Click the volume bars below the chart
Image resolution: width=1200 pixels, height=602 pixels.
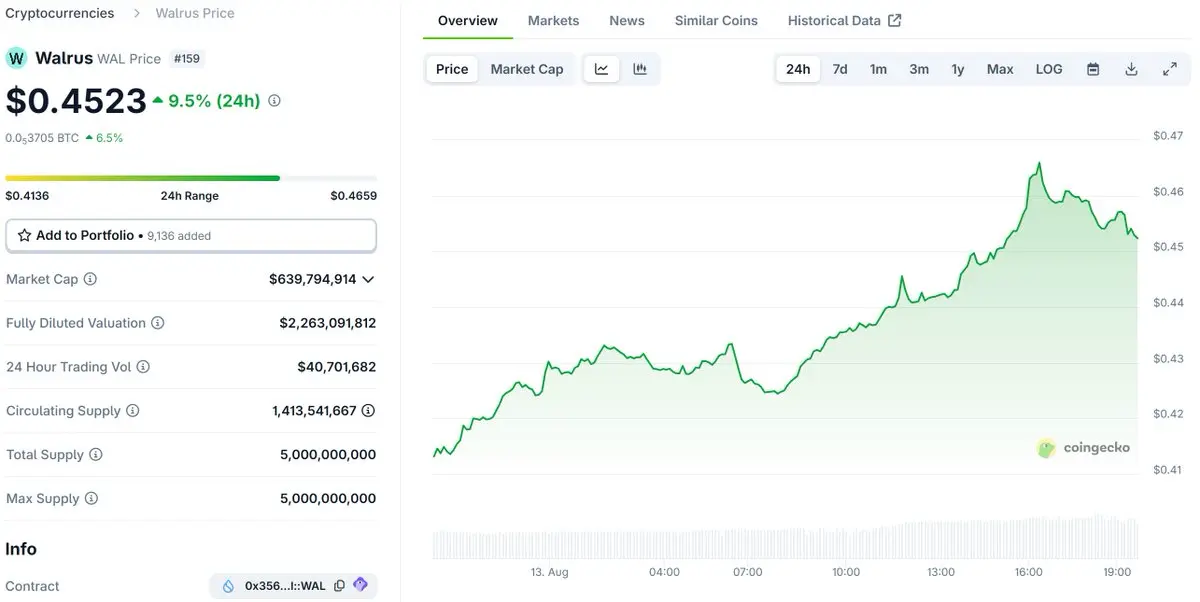pos(786,538)
